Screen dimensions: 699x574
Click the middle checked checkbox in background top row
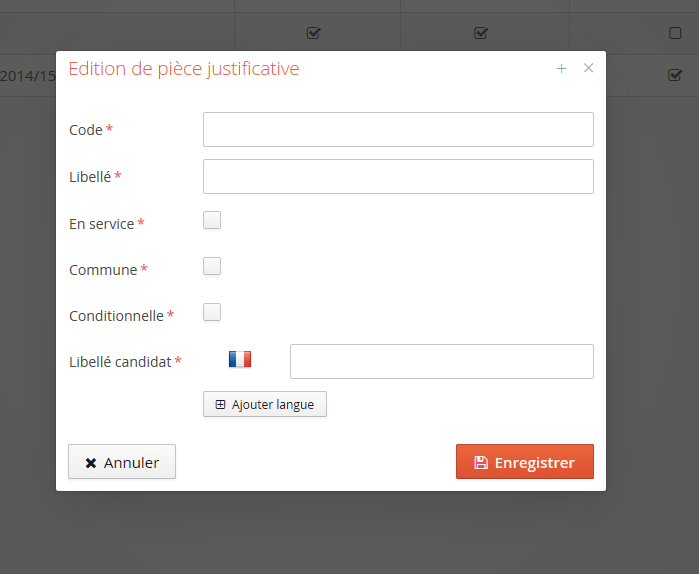[x=480, y=33]
